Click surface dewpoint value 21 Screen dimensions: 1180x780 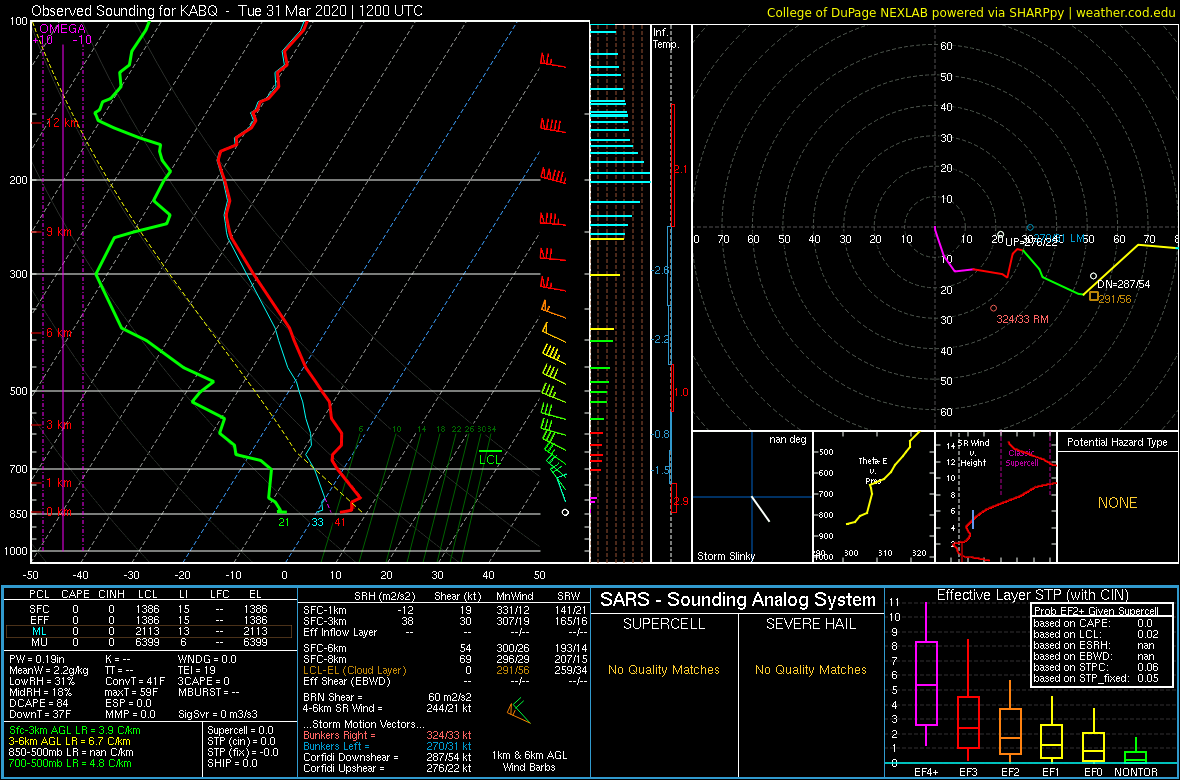point(284,522)
